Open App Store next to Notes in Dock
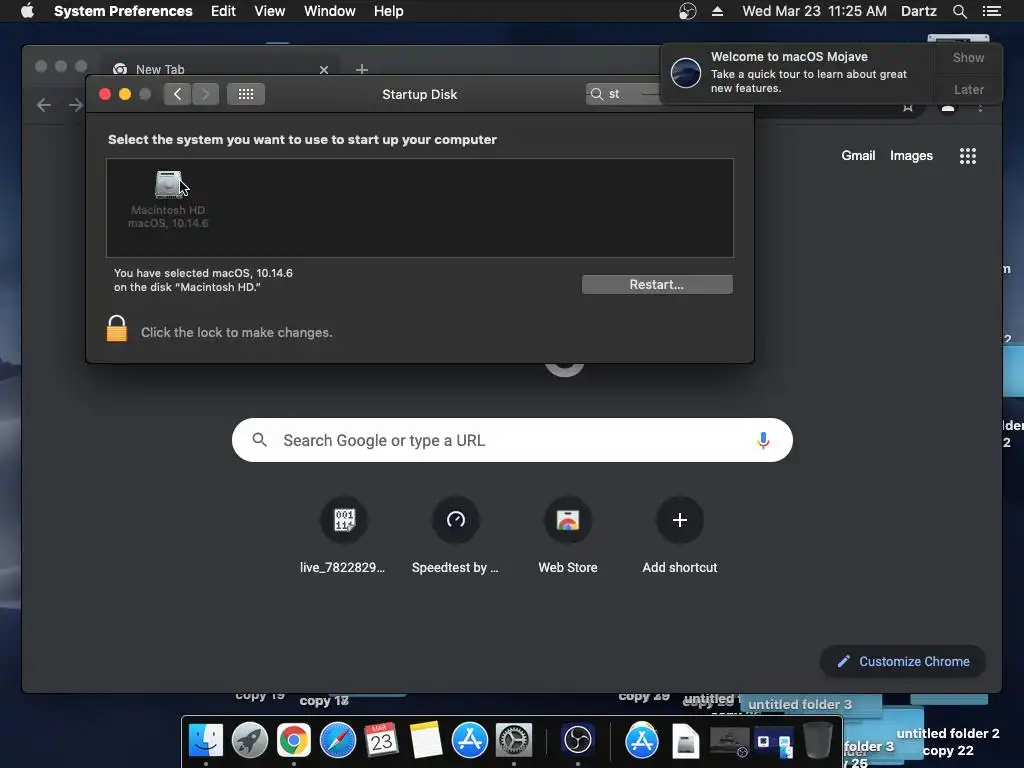 coord(470,741)
